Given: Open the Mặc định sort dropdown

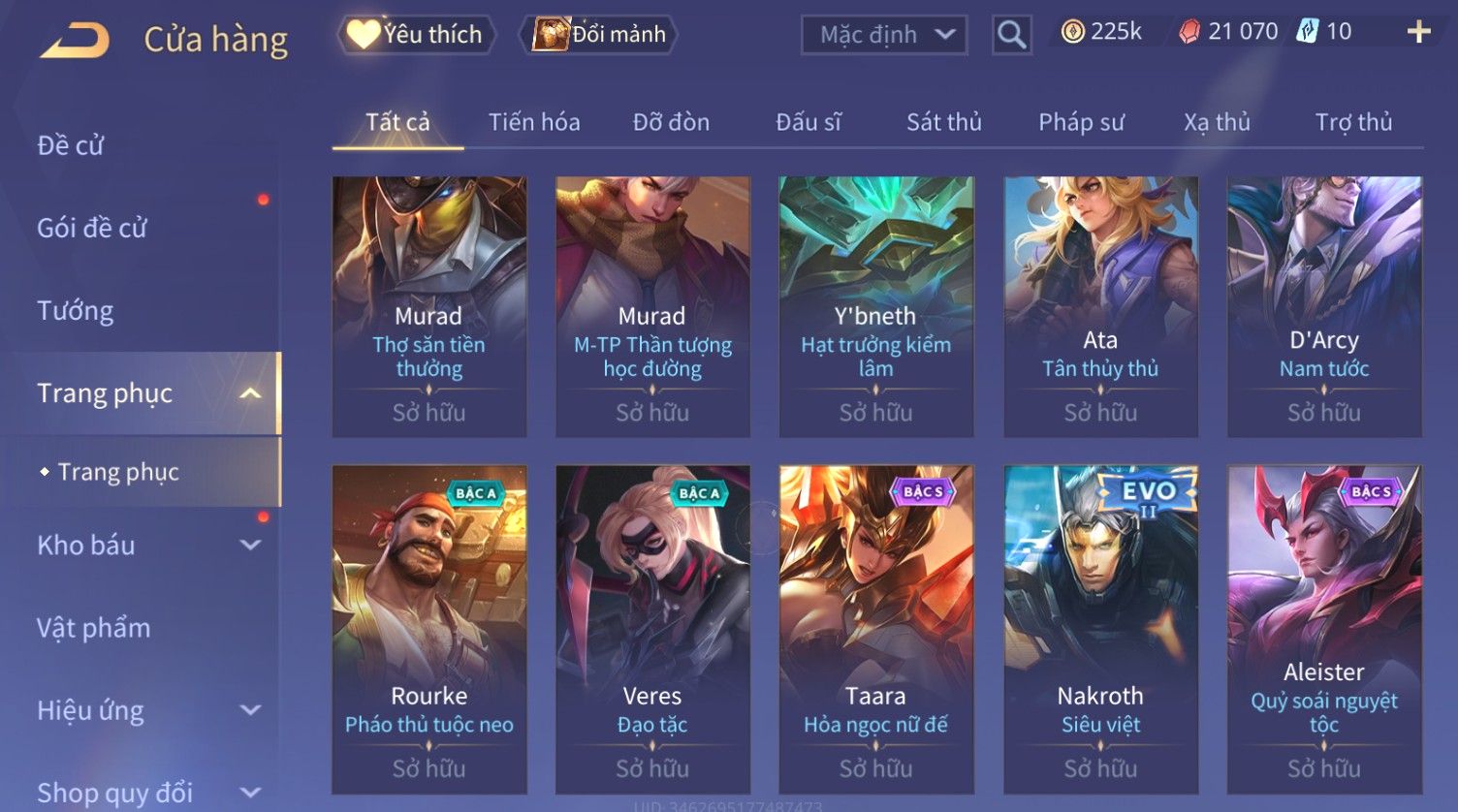Looking at the screenshot, I should click(x=884, y=35).
